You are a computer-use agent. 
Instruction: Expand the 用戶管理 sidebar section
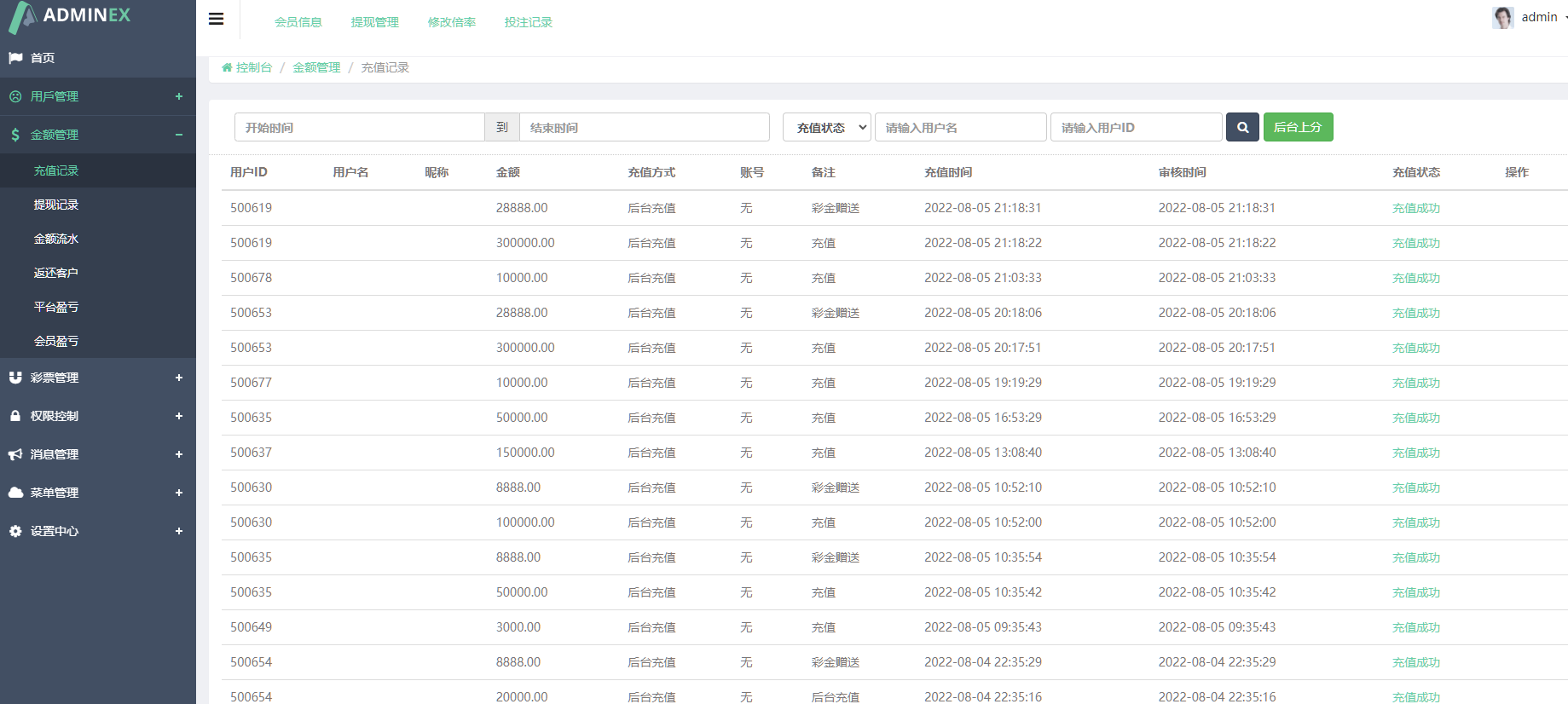coord(179,96)
